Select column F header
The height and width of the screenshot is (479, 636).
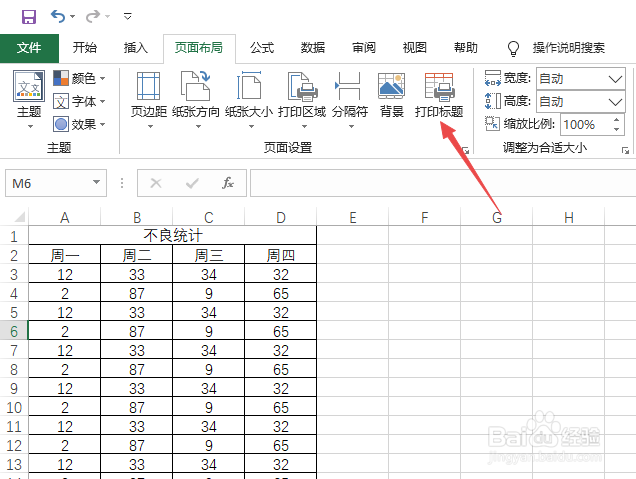pos(425,217)
